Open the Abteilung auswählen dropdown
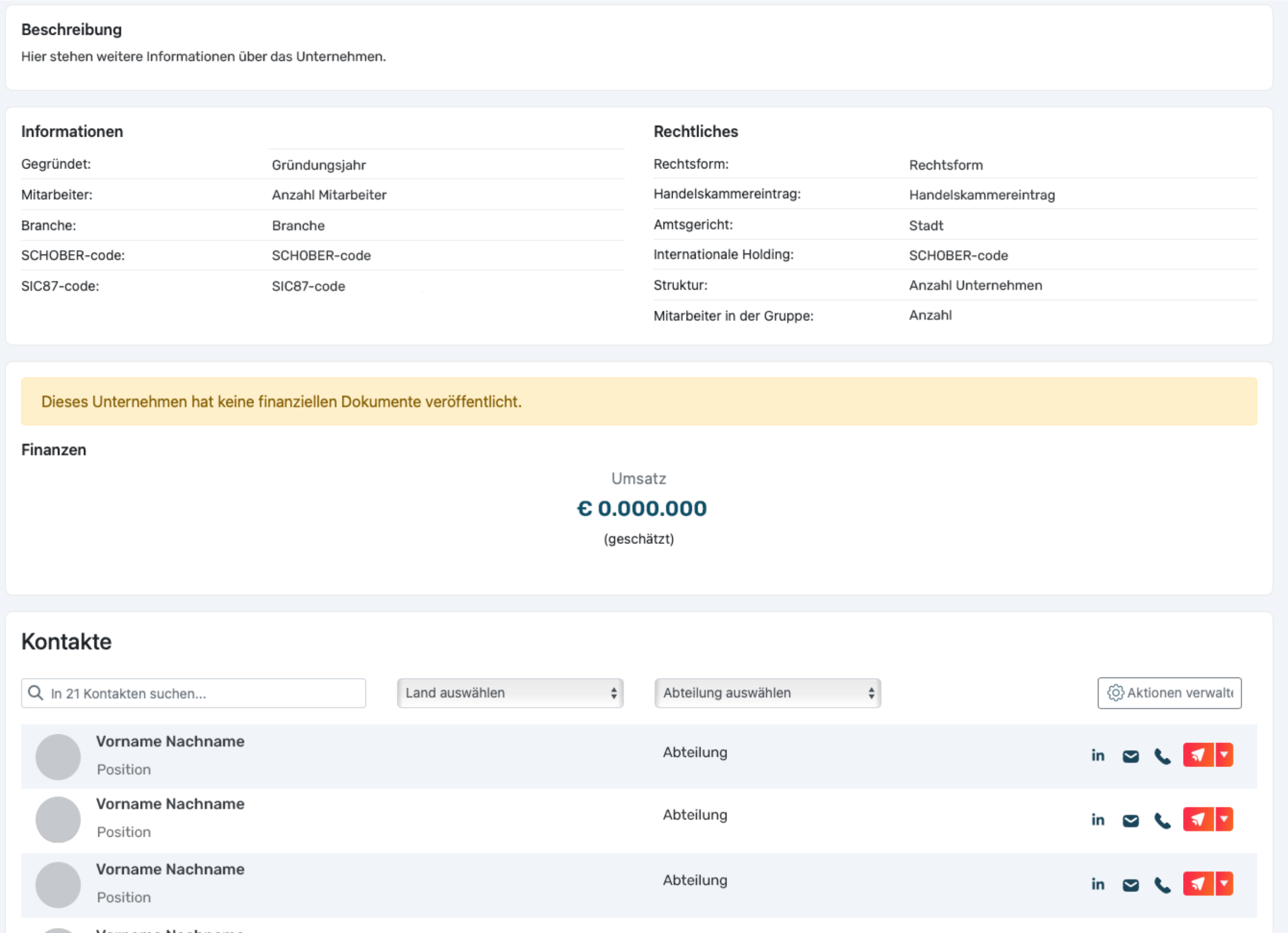 767,693
